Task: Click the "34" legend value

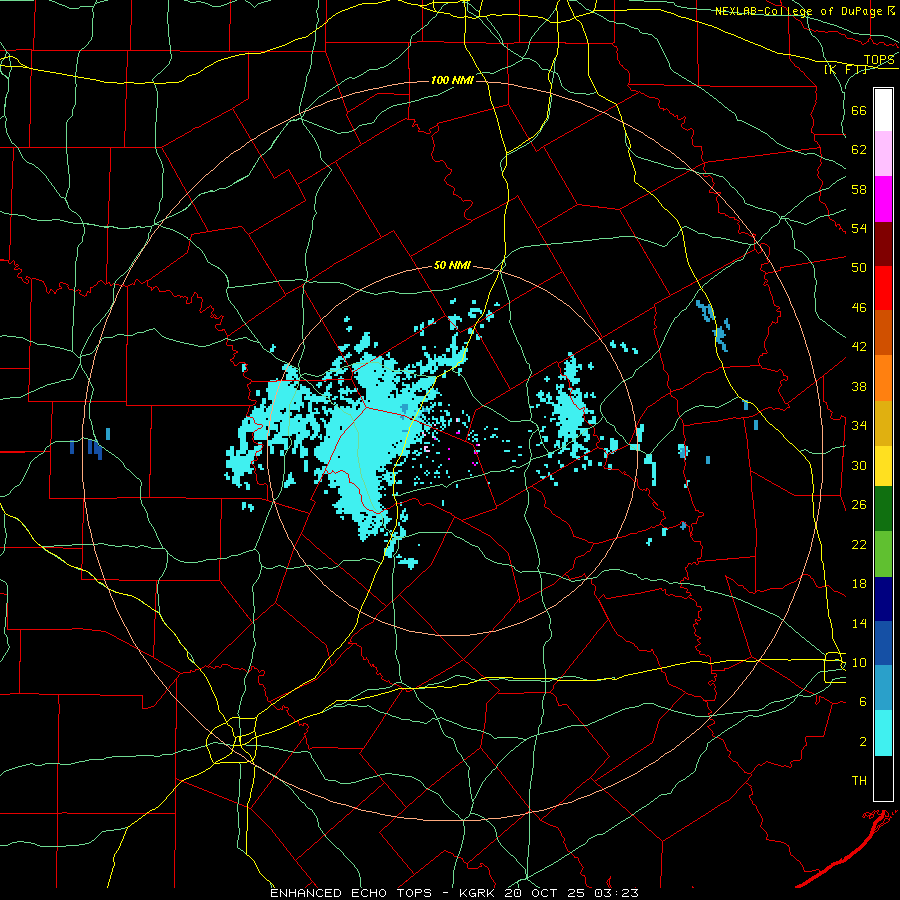Action: click(859, 425)
